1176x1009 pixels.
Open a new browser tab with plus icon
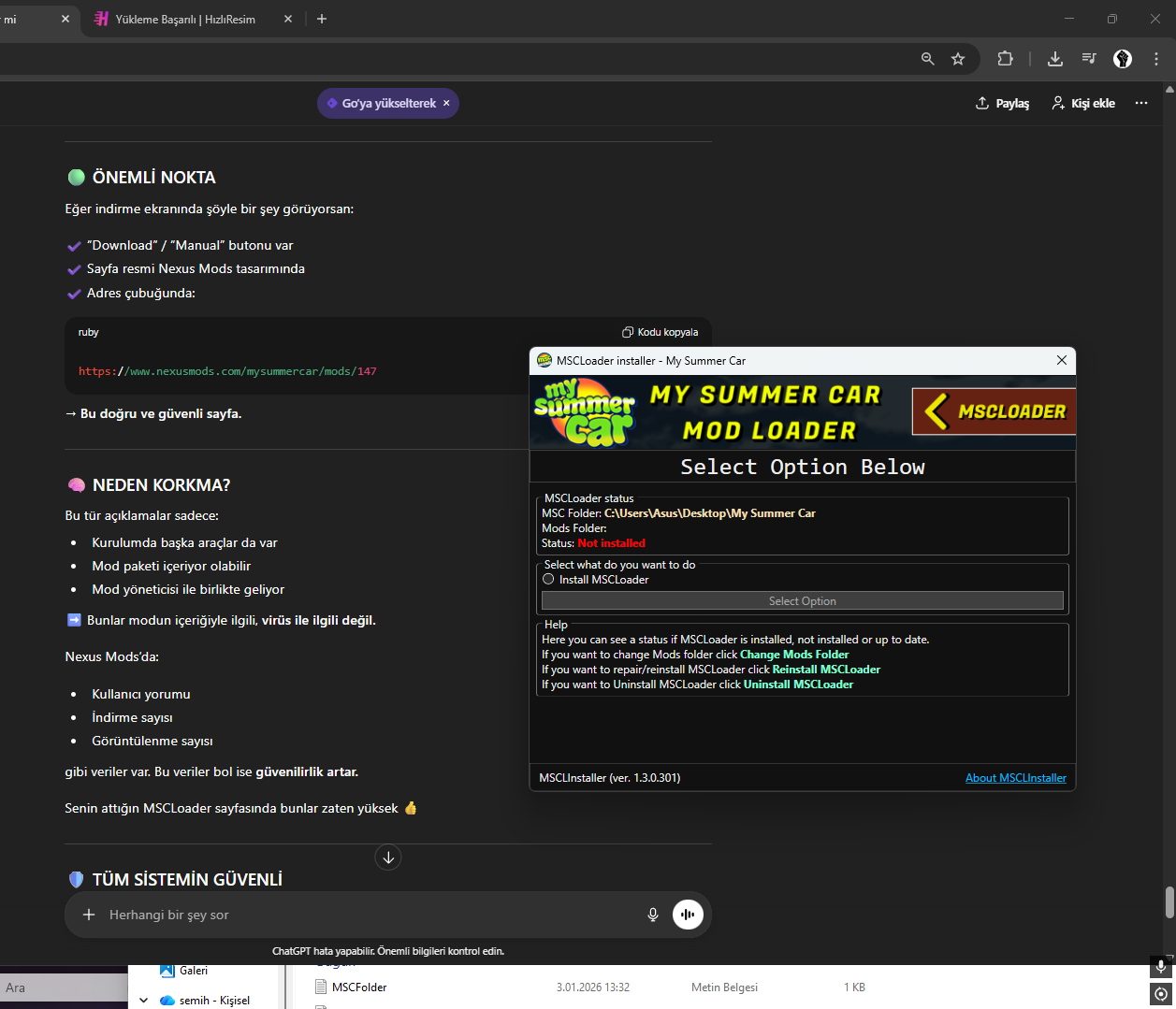point(322,19)
